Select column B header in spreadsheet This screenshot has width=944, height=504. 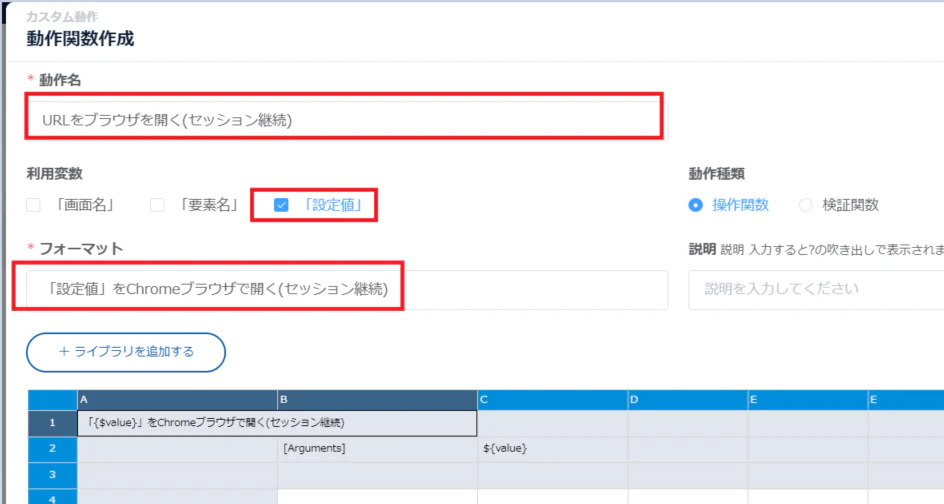point(377,400)
